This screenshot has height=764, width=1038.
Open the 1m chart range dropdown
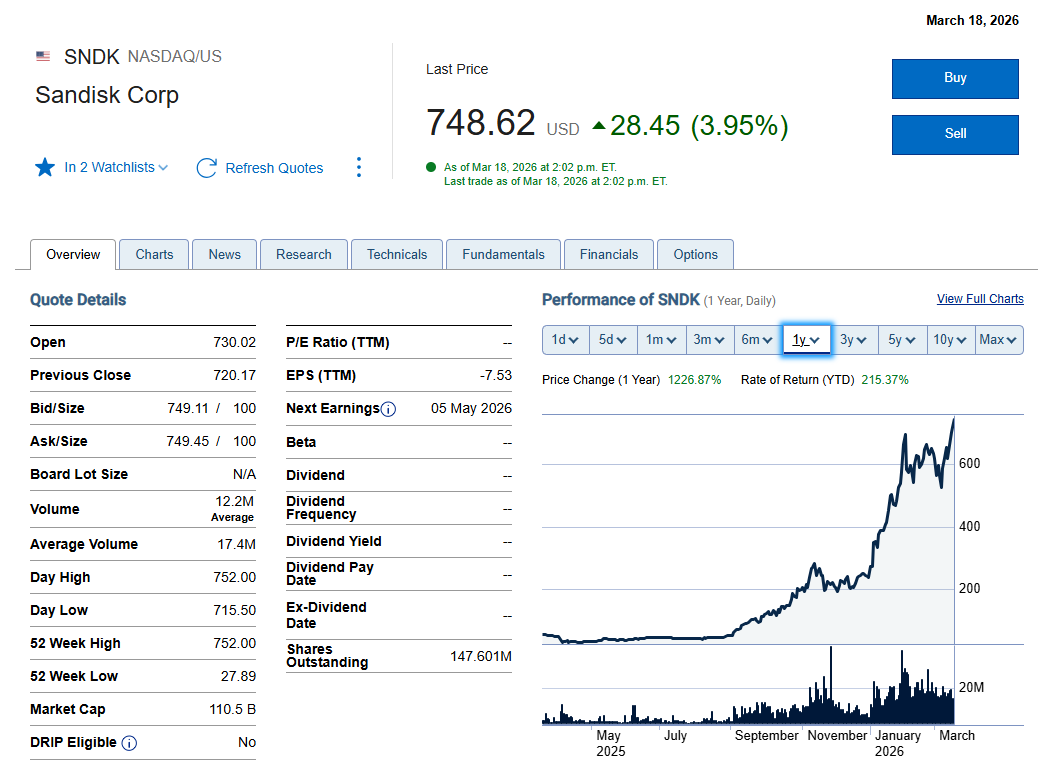coord(661,340)
